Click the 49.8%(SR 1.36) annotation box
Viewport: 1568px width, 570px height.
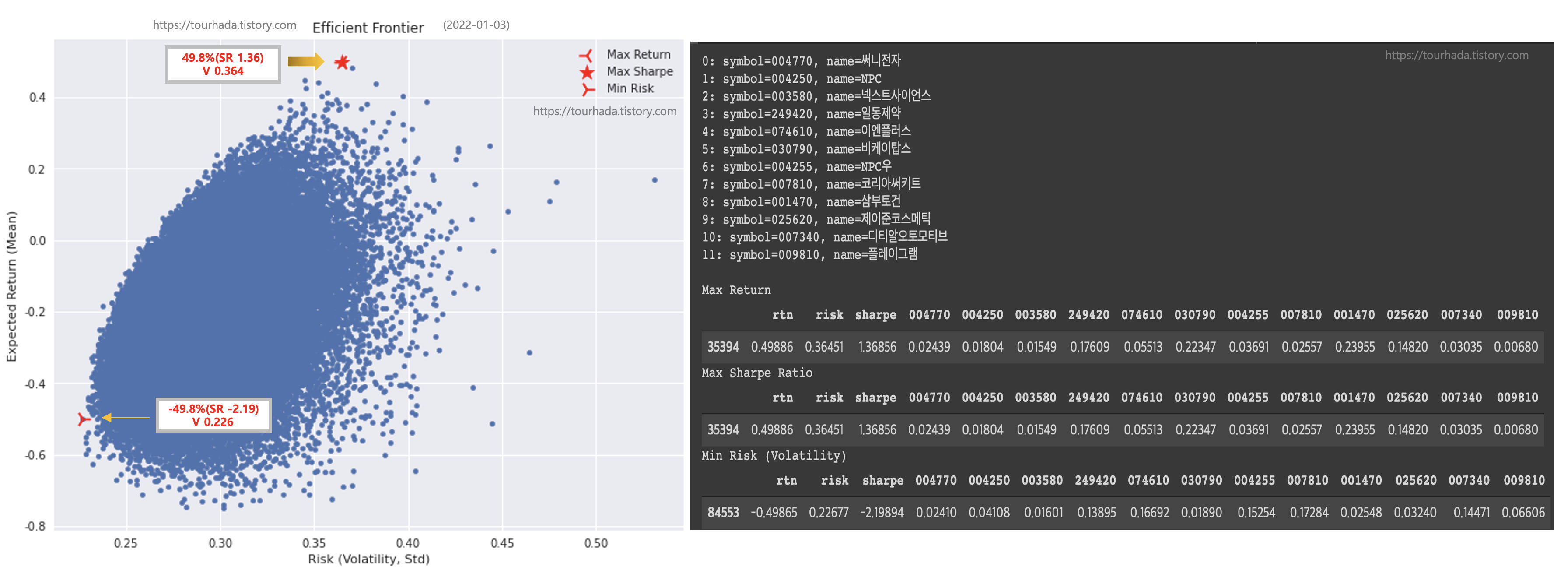(223, 64)
